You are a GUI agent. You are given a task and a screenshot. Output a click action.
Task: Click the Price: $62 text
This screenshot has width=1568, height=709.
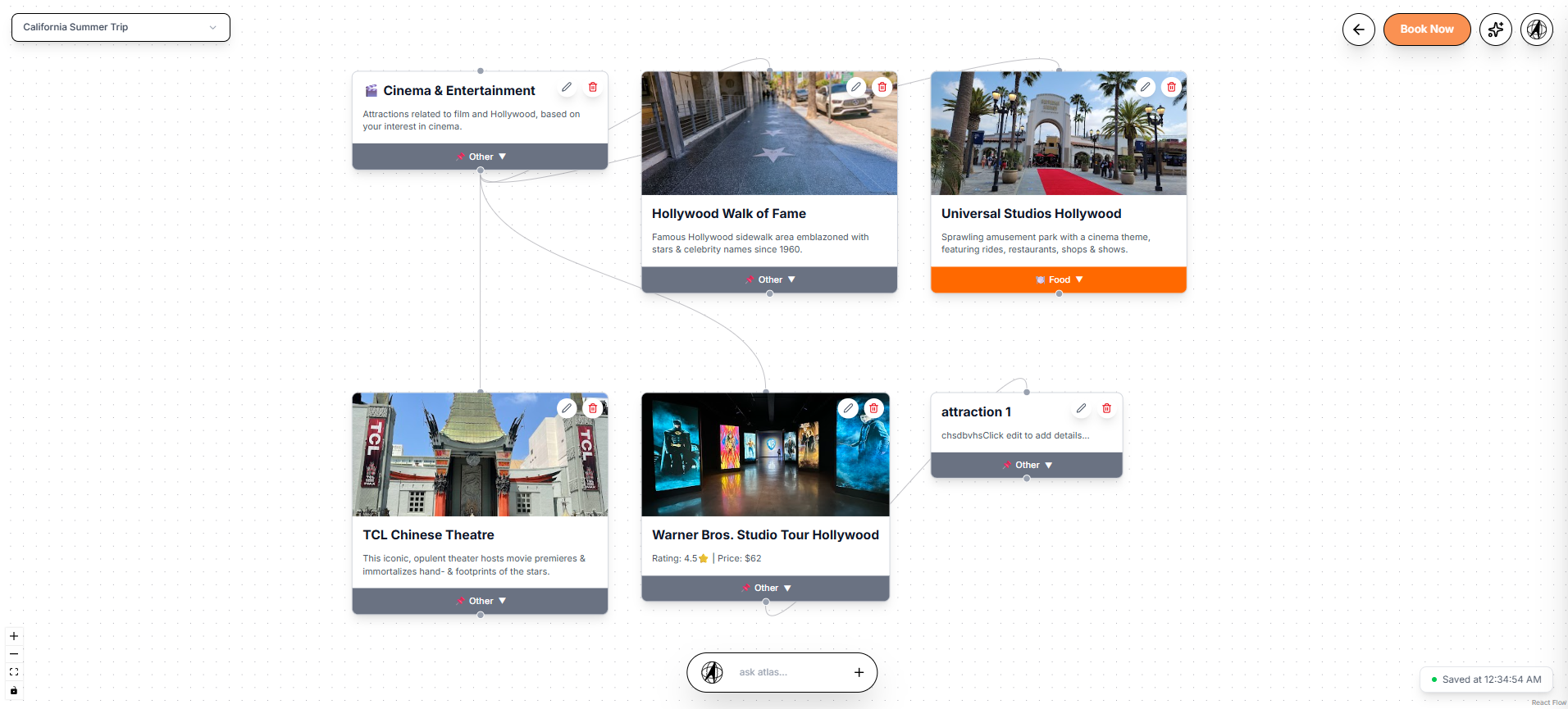coord(740,558)
